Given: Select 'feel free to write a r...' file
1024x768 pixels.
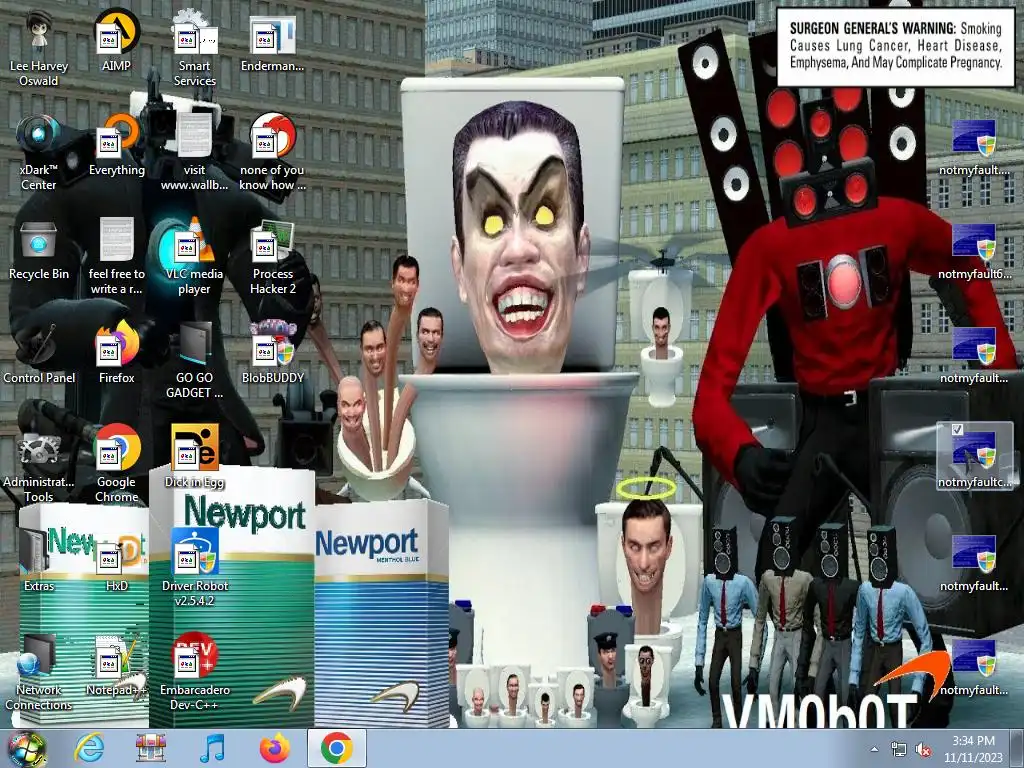Looking at the screenshot, I should 116,257.
